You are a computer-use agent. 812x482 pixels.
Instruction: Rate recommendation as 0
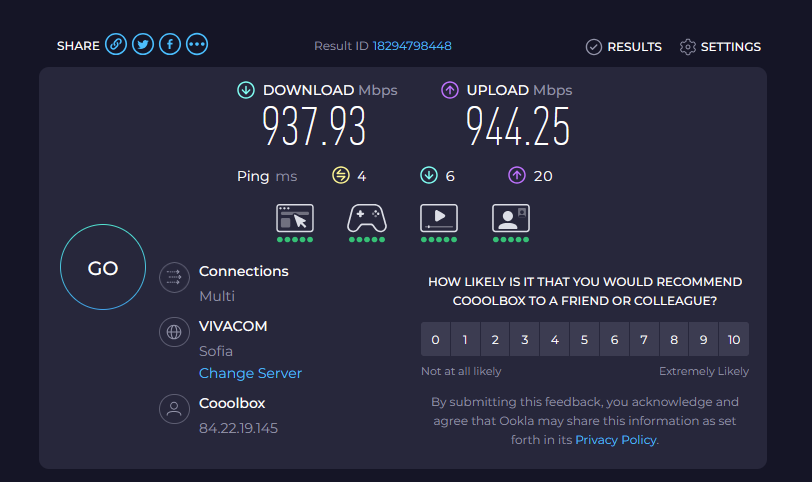[436, 339]
